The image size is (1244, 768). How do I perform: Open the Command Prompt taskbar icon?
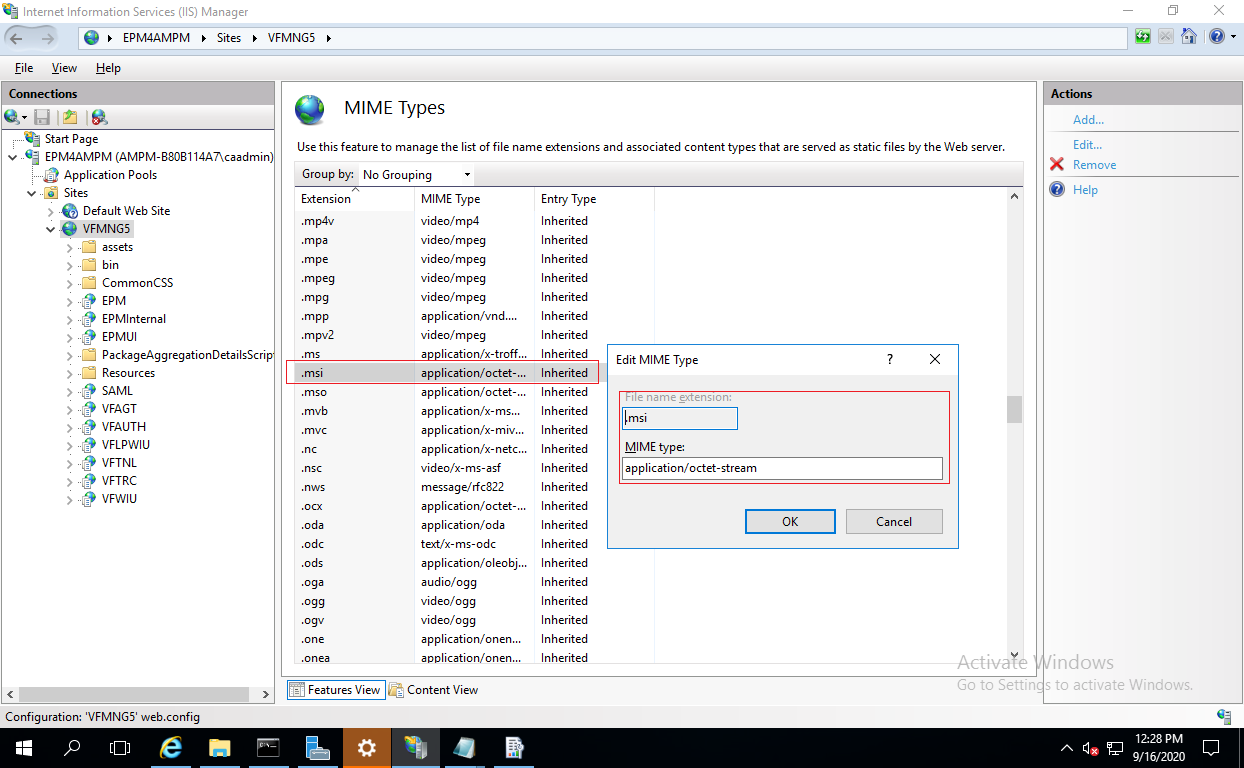[269, 747]
